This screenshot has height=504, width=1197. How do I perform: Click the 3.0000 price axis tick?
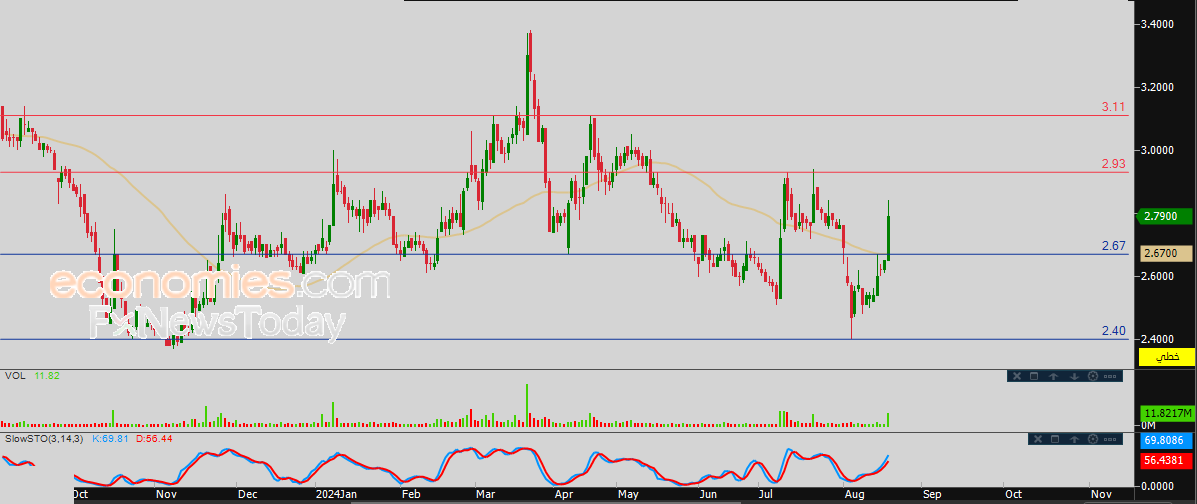[x=1157, y=150]
